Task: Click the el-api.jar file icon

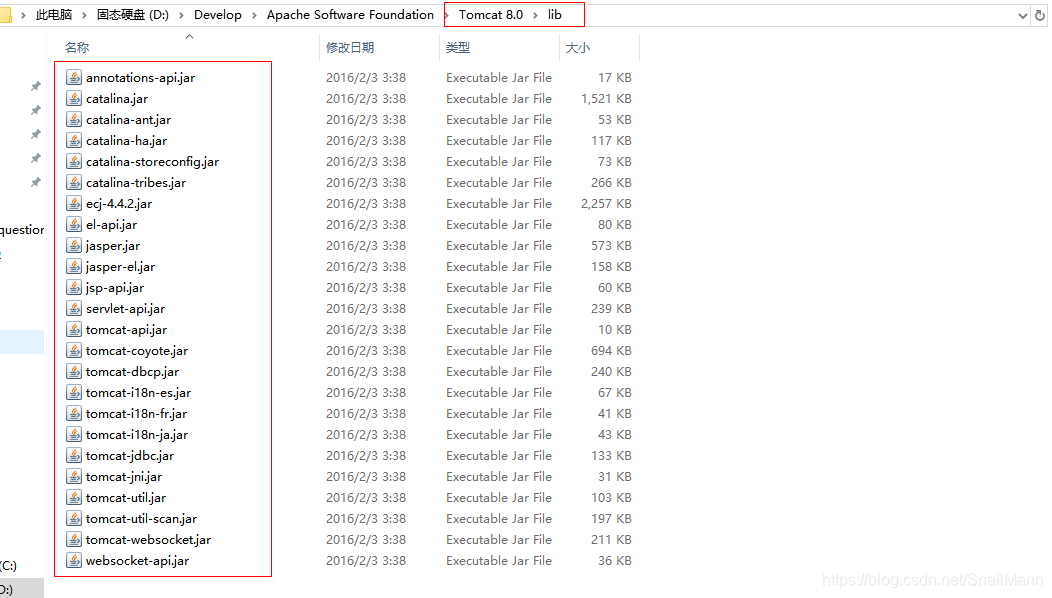Action: 74,225
